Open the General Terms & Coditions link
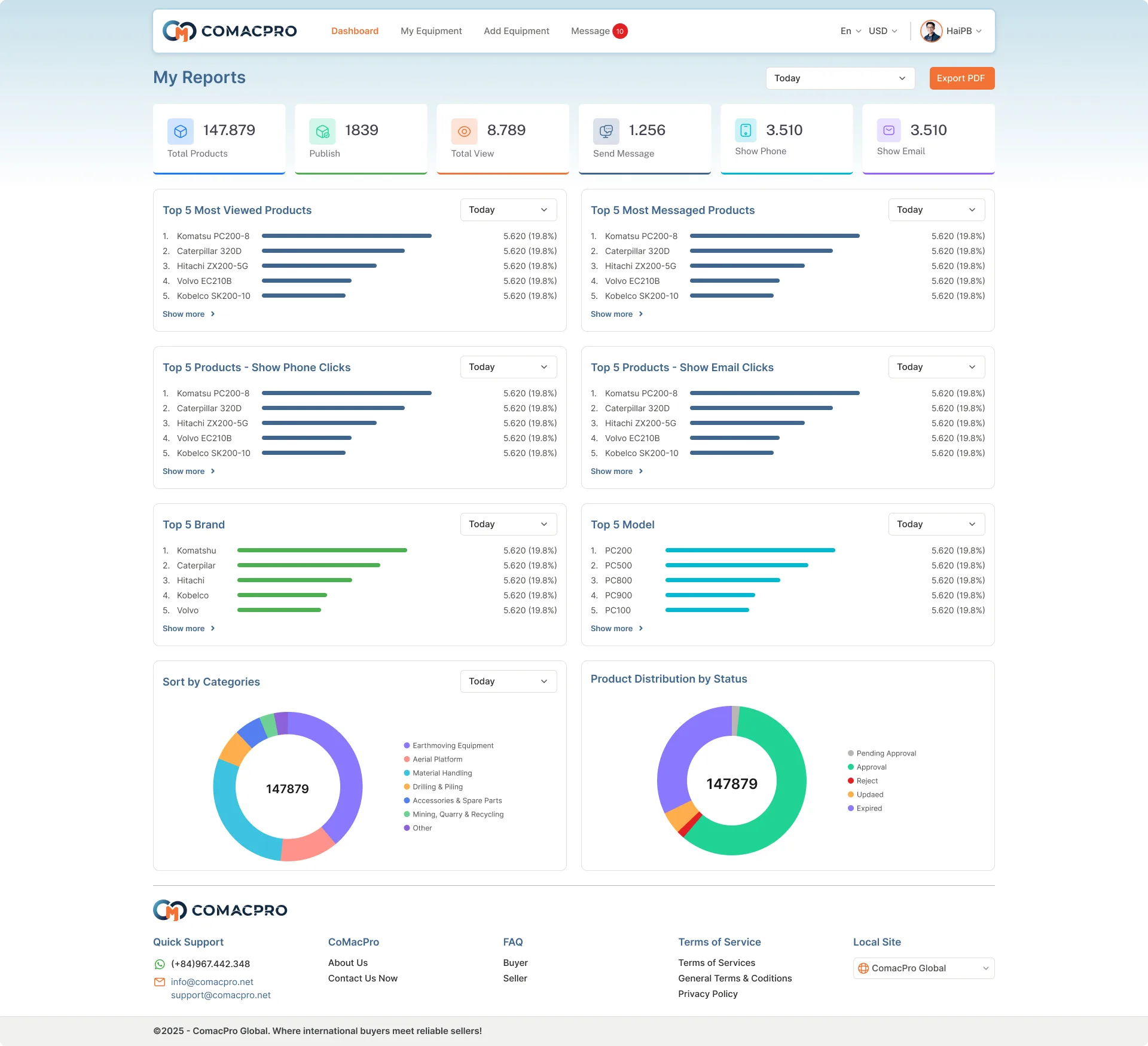 point(735,978)
